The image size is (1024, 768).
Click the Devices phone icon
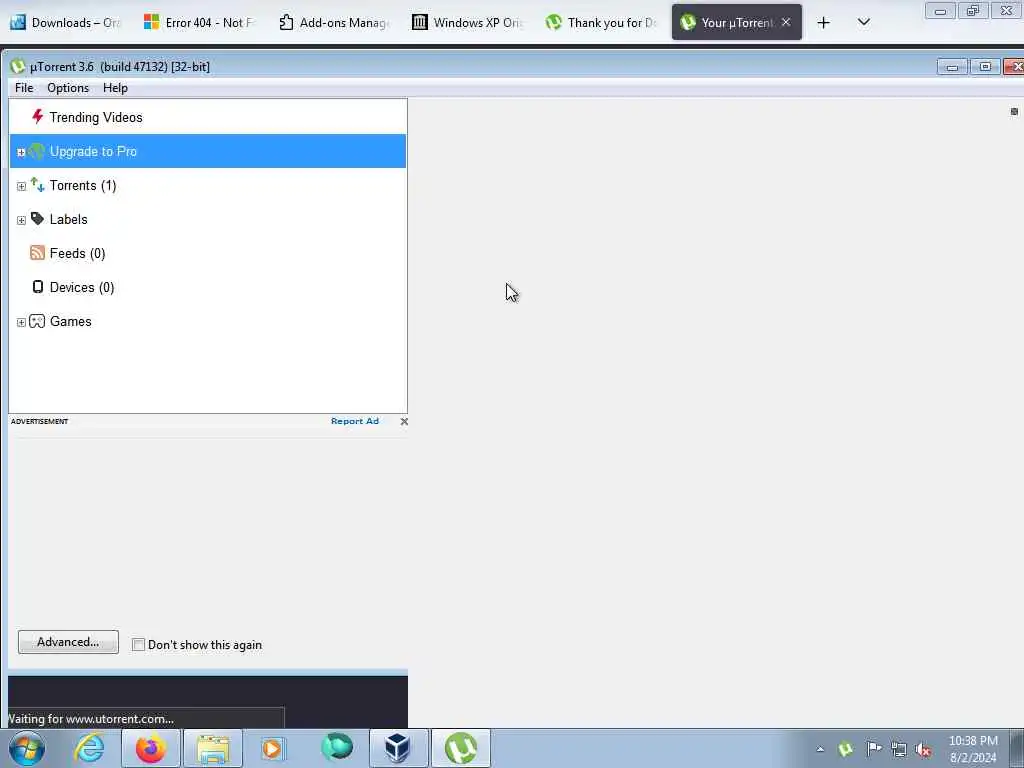click(38, 287)
